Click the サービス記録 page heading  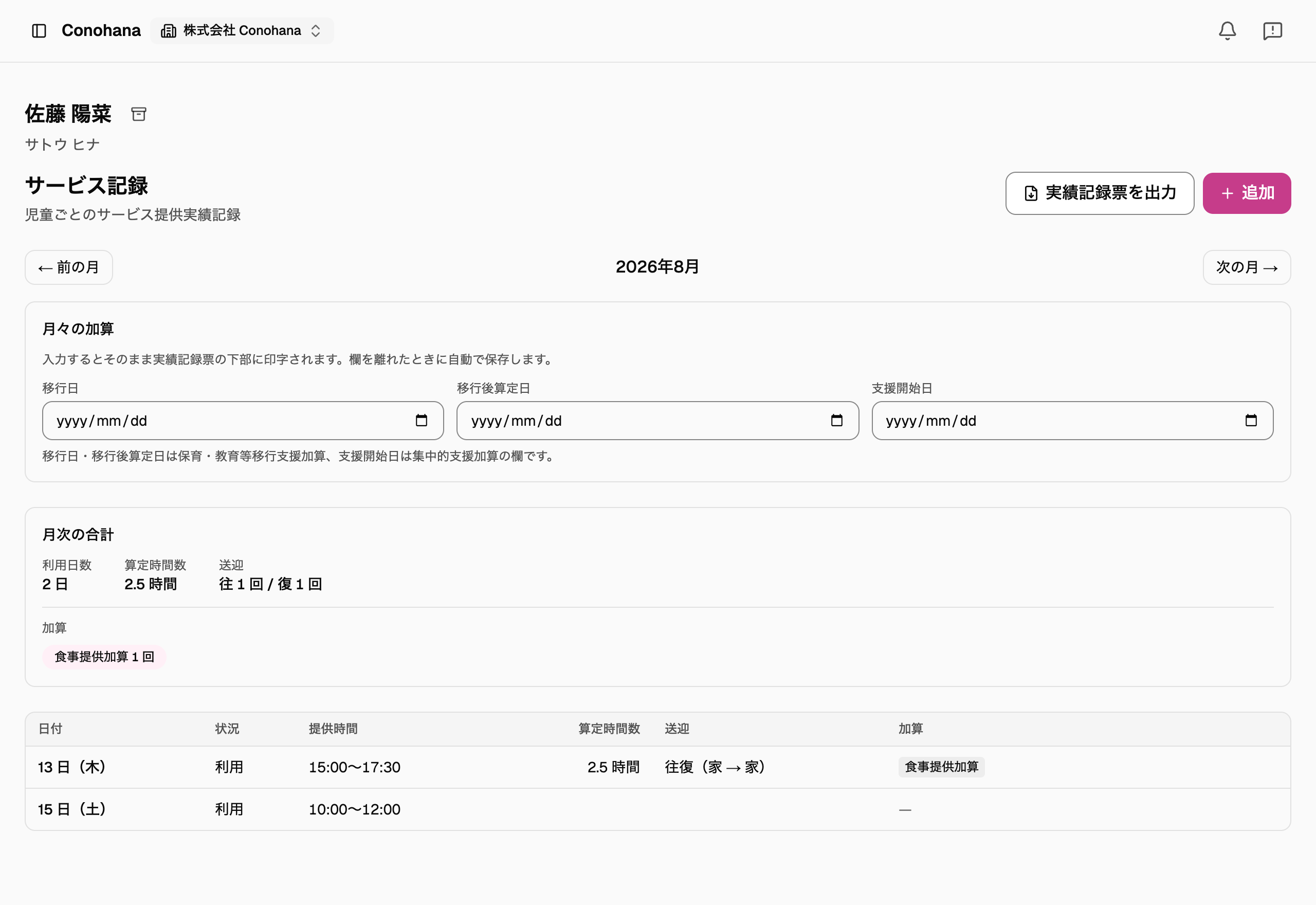pyautogui.click(x=86, y=186)
